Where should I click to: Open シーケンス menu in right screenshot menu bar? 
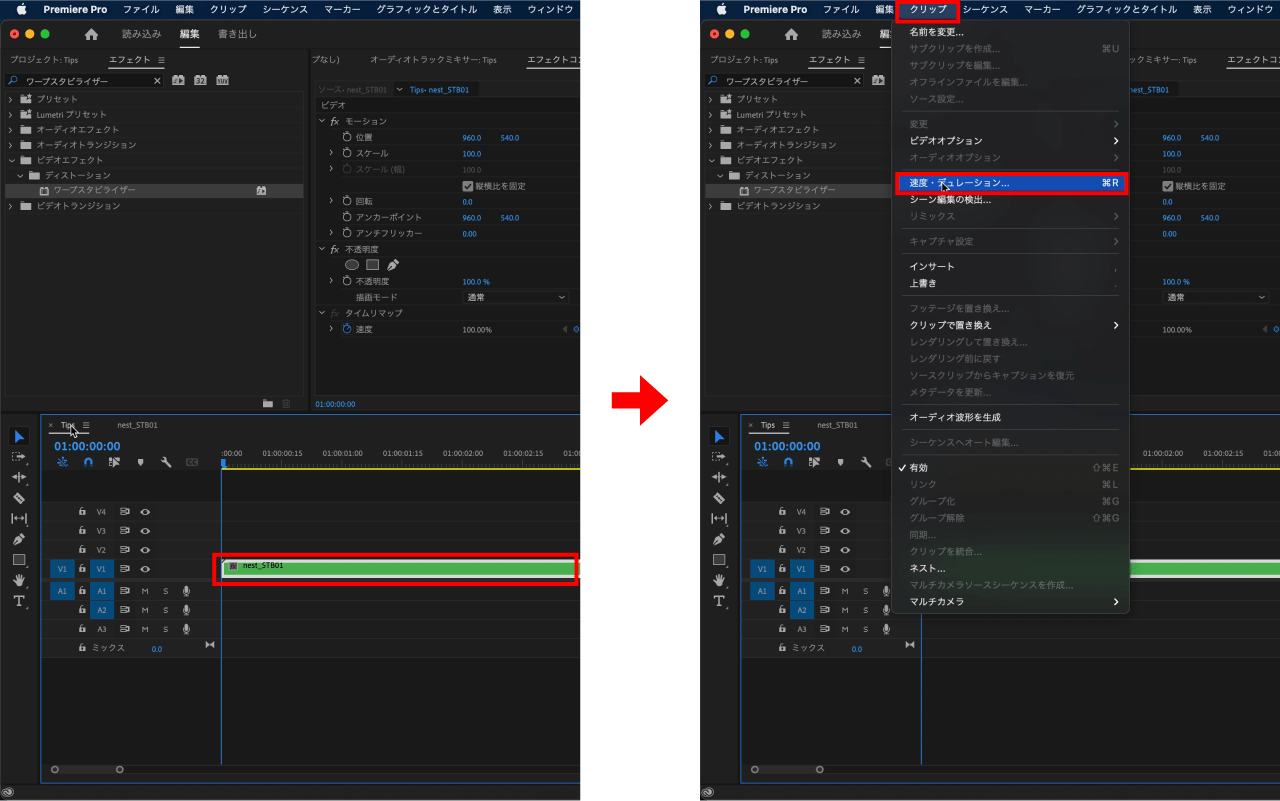[x=985, y=9]
